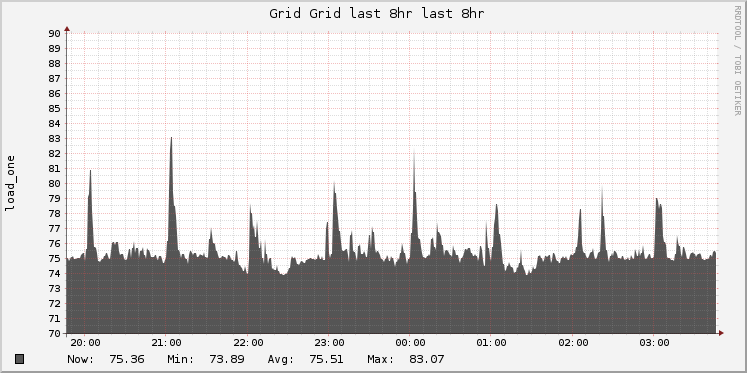This screenshot has height=373, width=747.
Task: Select the 20:00 time axis label
Action: 85,343
